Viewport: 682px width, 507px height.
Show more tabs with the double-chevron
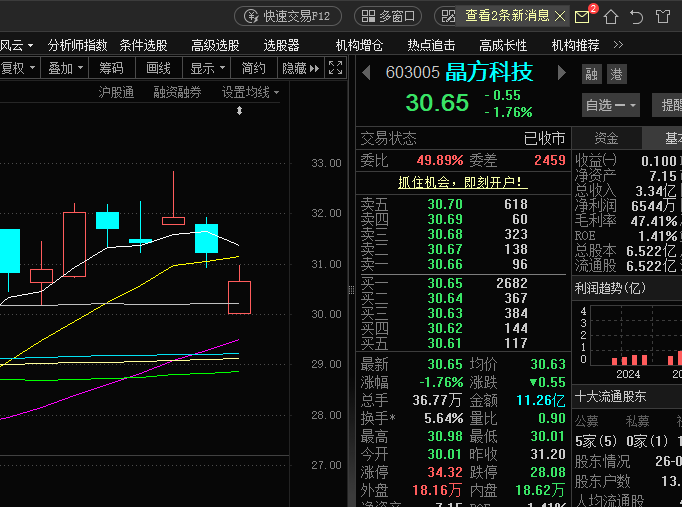[618, 45]
